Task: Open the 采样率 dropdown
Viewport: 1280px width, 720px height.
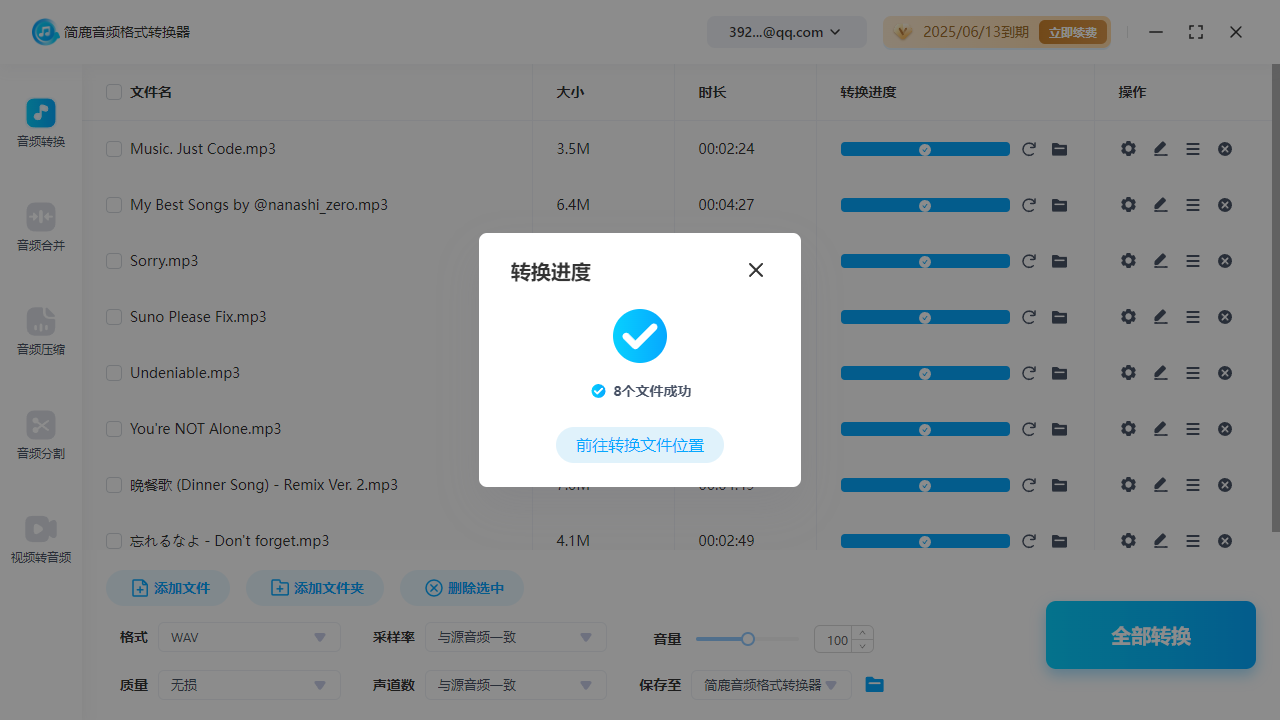Action: coord(515,637)
